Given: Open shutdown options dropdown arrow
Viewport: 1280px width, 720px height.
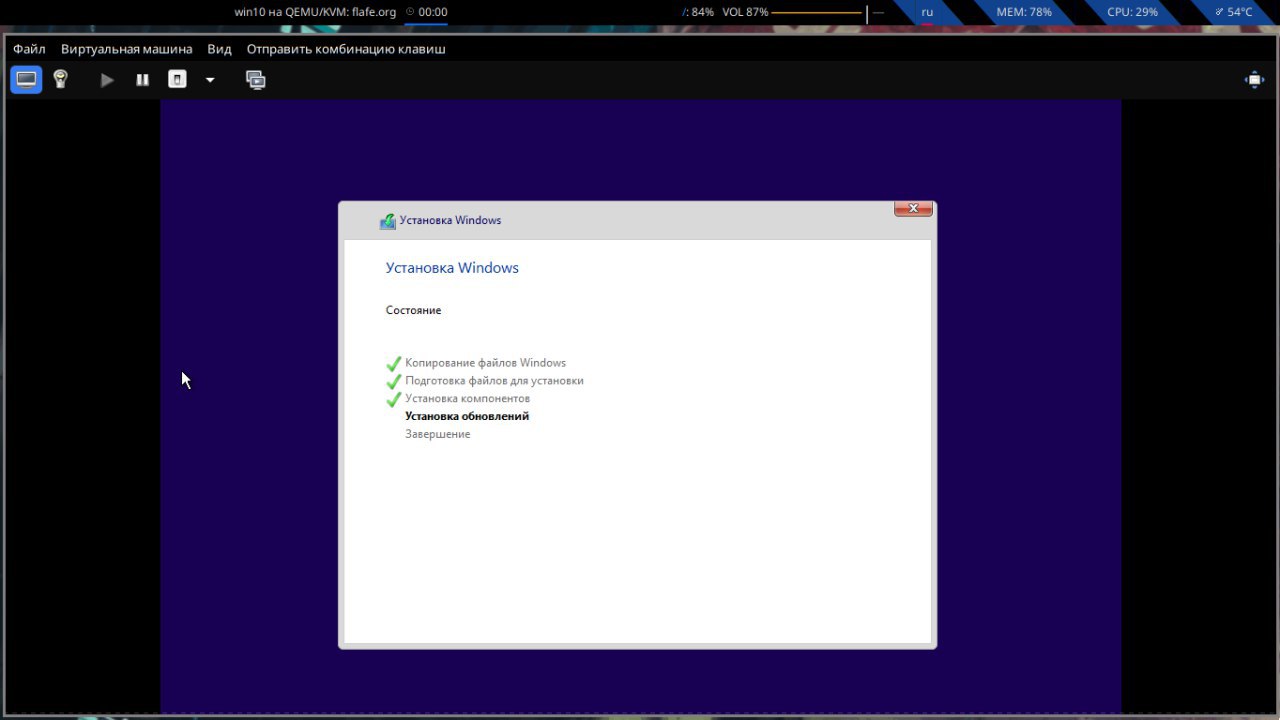Looking at the screenshot, I should tap(210, 80).
